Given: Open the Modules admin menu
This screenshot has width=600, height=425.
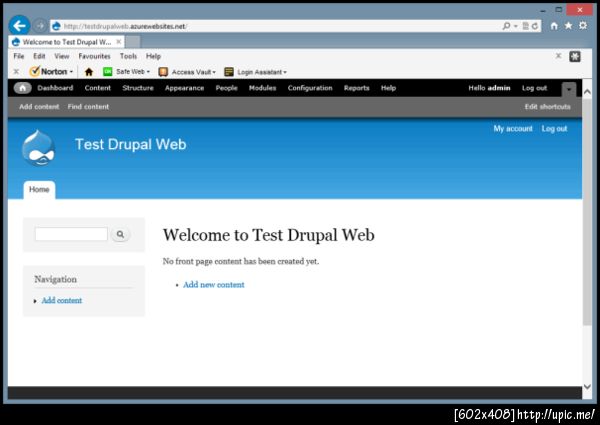Looking at the screenshot, I should click(262, 88).
